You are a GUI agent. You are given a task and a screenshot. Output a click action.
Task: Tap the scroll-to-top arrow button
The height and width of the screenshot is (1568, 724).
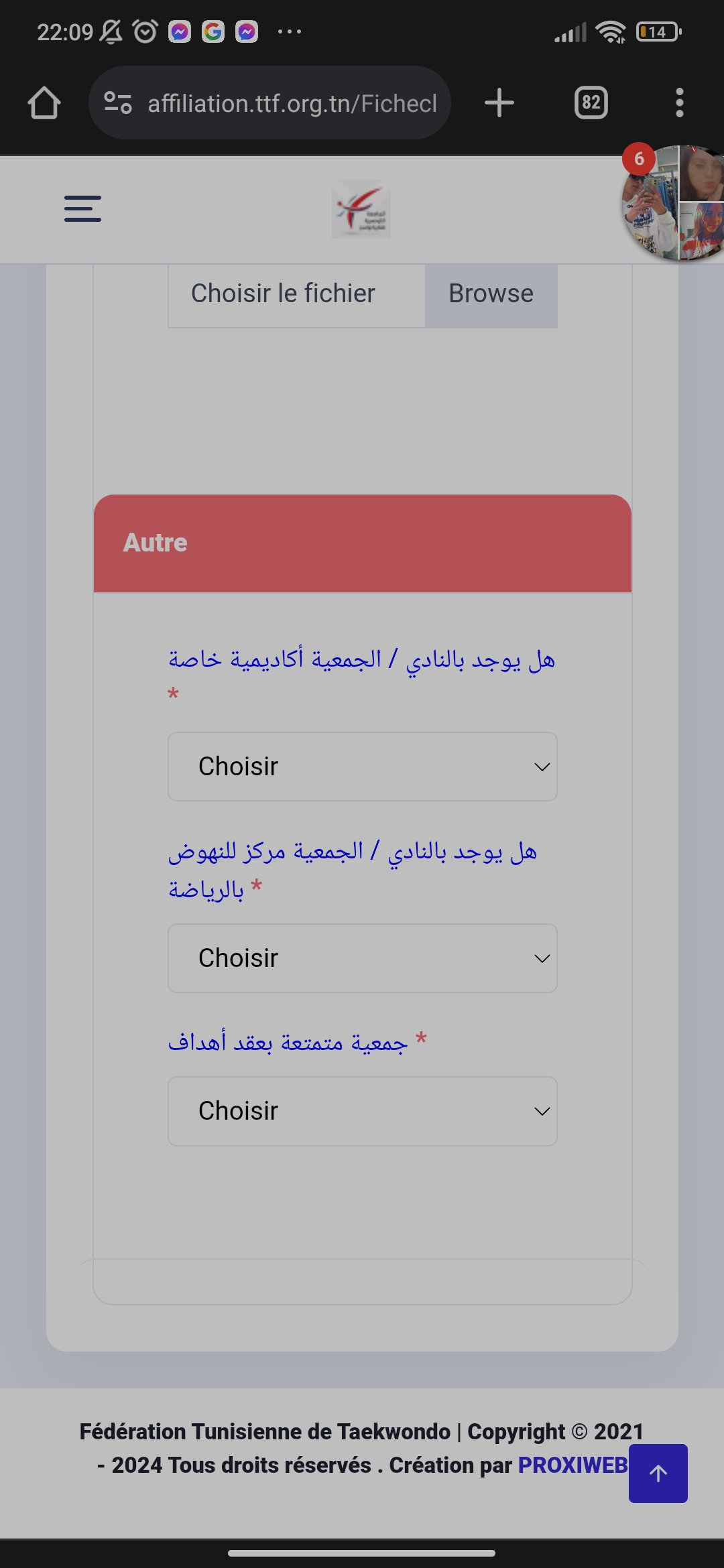pyautogui.click(x=658, y=1473)
